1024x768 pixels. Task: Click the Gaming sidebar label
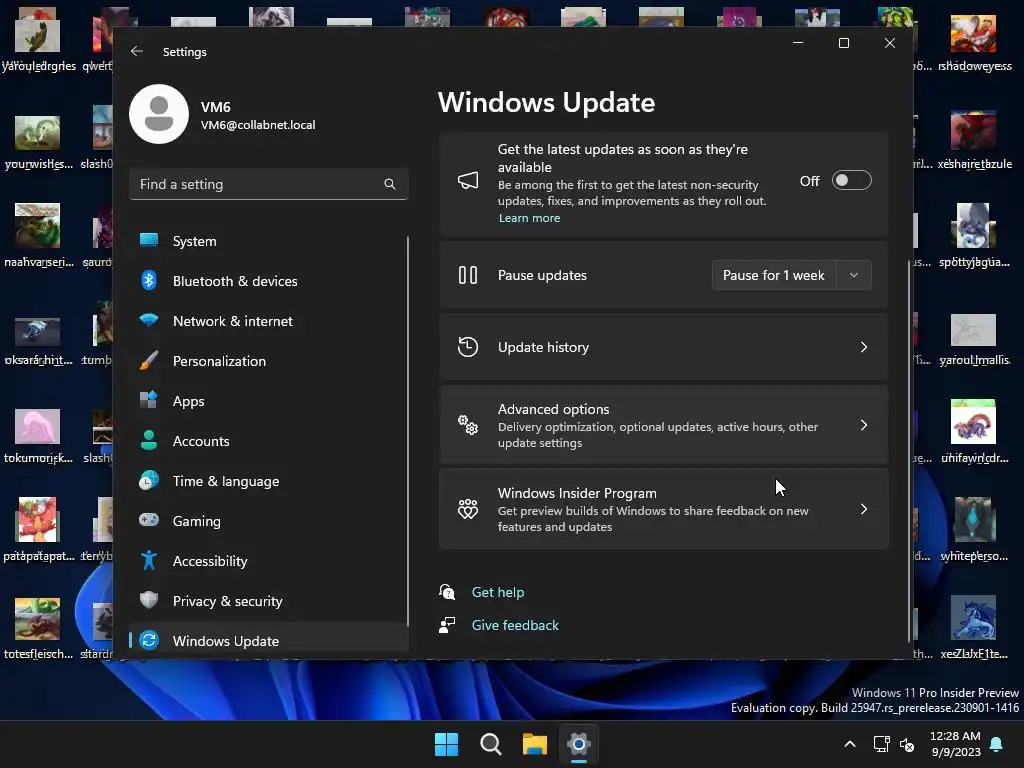tap(197, 521)
